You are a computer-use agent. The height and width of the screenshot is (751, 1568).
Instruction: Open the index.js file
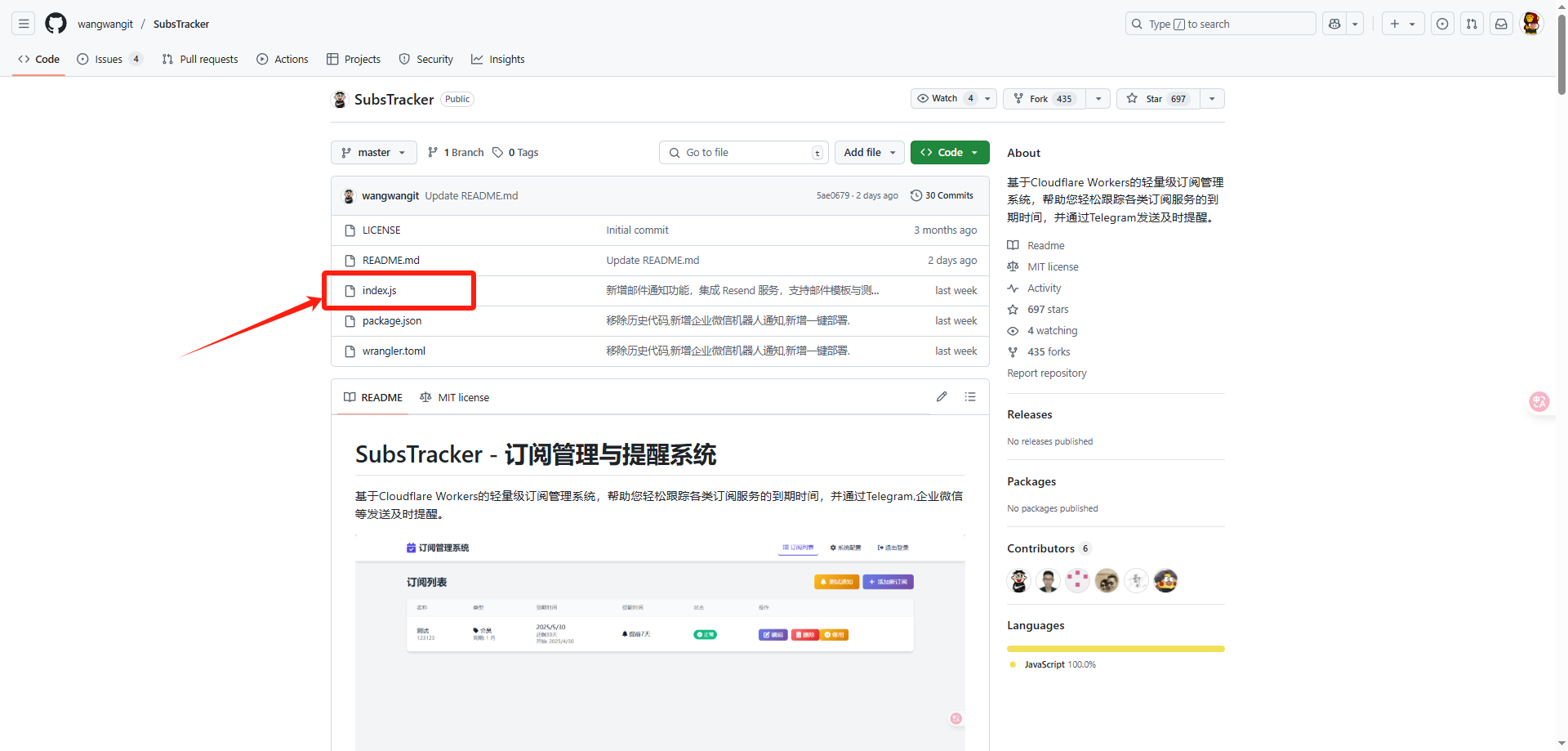click(380, 291)
